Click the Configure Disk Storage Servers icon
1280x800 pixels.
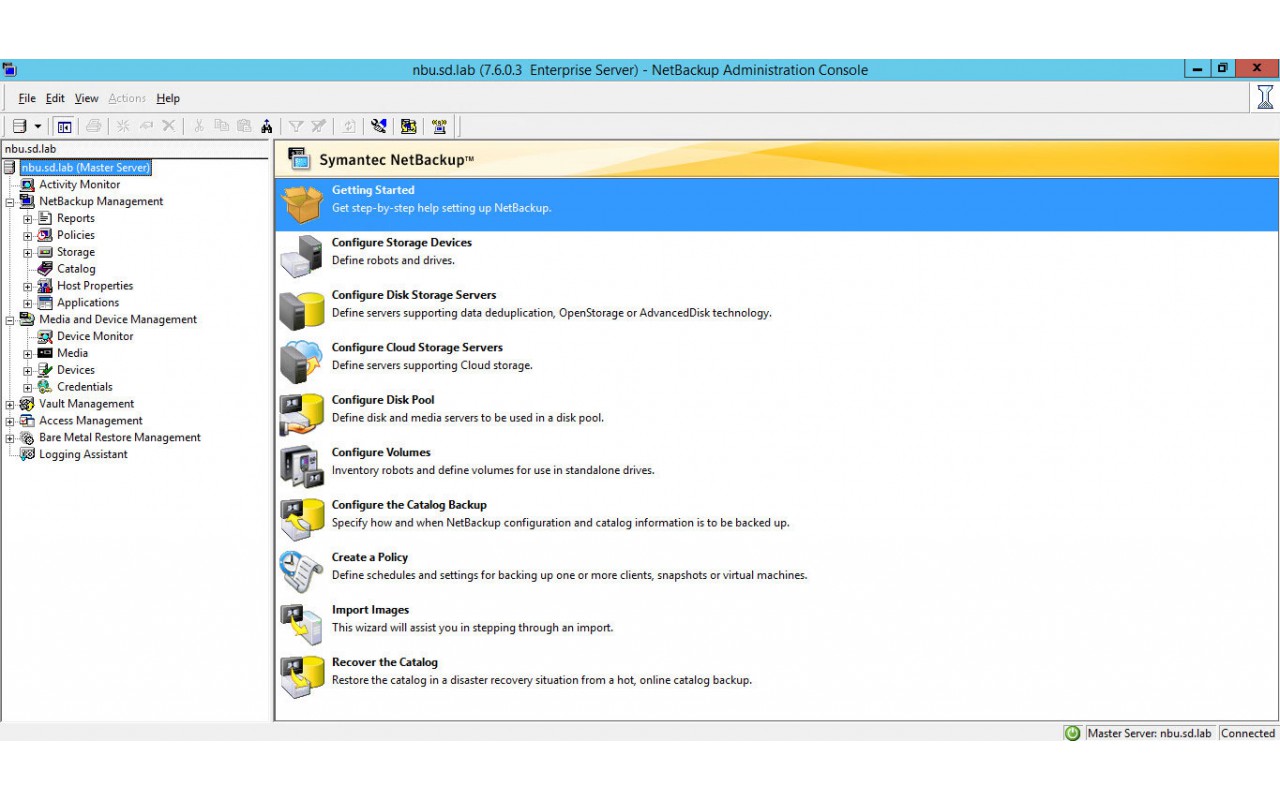302,309
